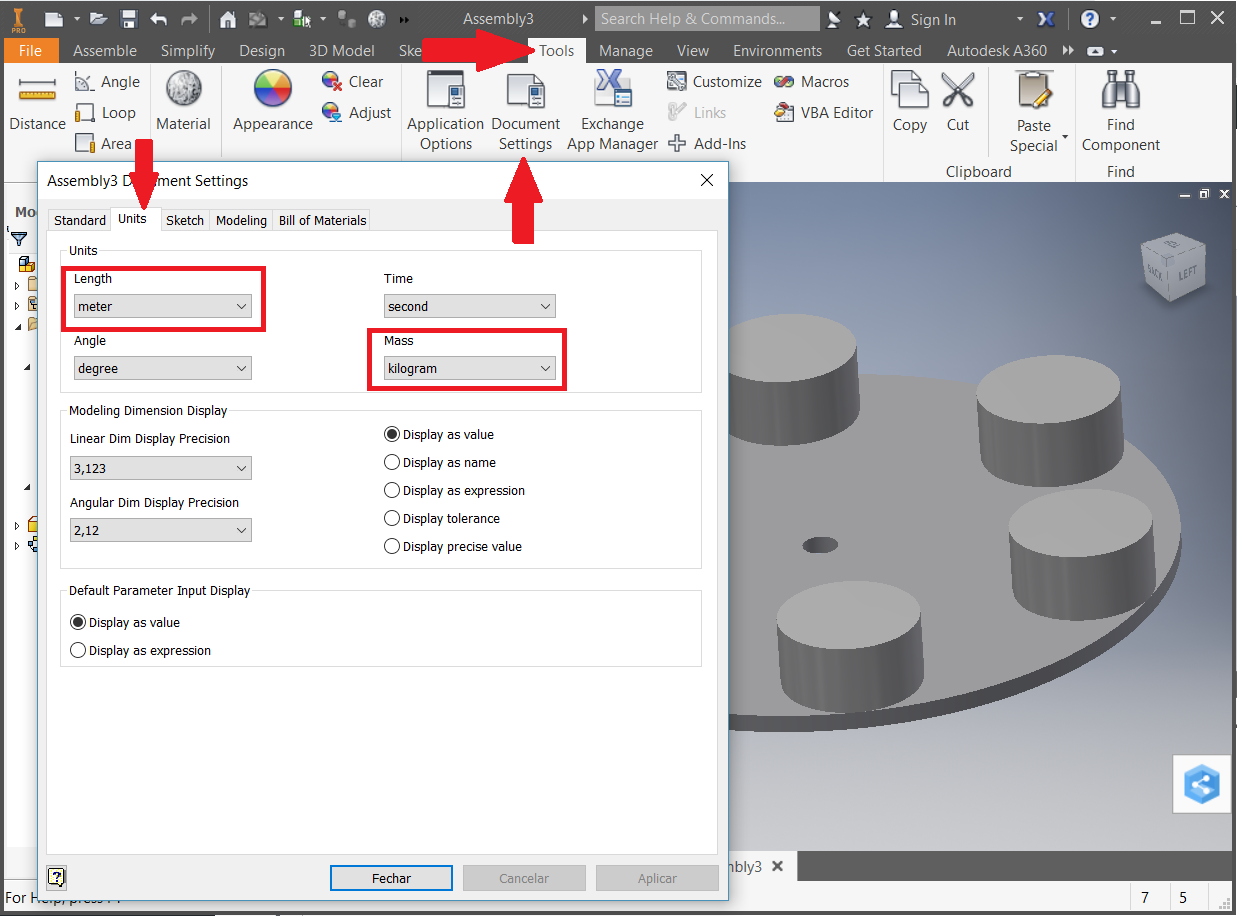The image size is (1237, 916).
Task: Open the VBA Editor
Action: pyautogui.click(x=825, y=113)
